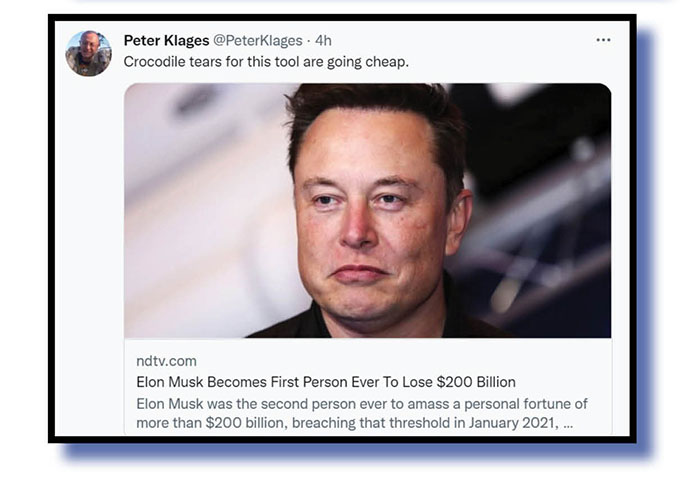This screenshot has width=680, height=502.
Task: Open the tweet's three-dot more options menu
Action: point(602,40)
